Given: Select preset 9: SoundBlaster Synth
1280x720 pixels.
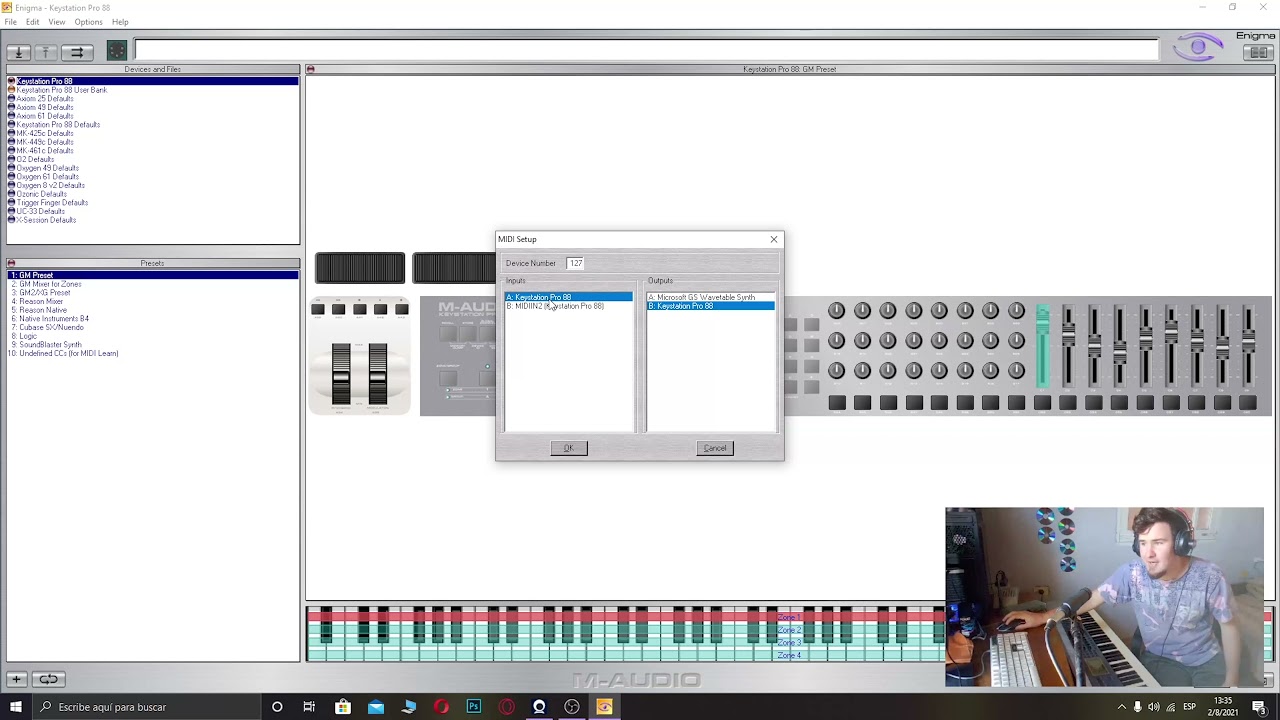Looking at the screenshot, I should (47, 345).
